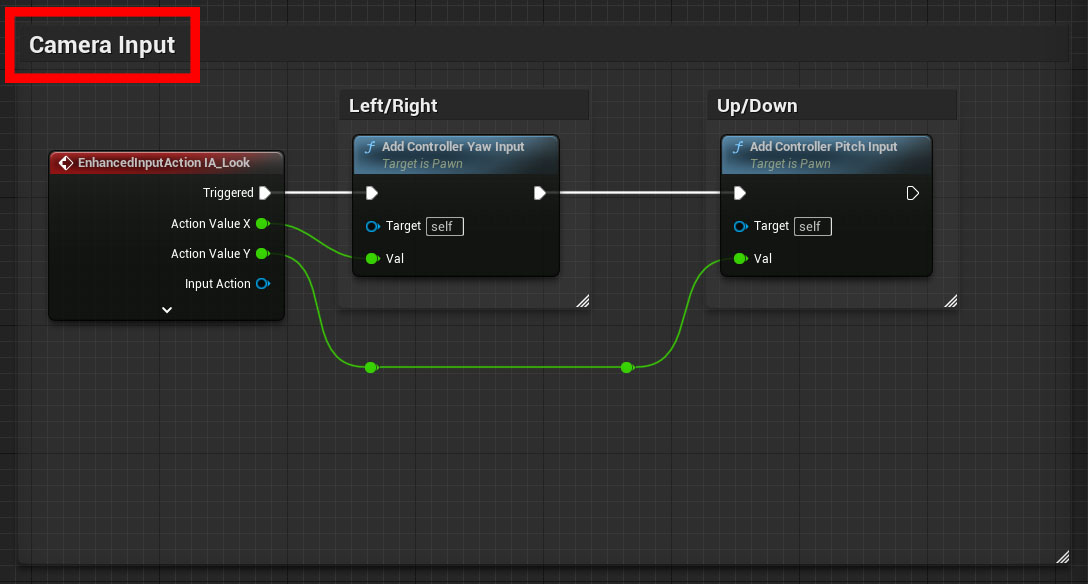This screenshot has width=1088, height=584.
Task: Click Pitch Input node's unconnected execution output pin
Action: [912, 193]
